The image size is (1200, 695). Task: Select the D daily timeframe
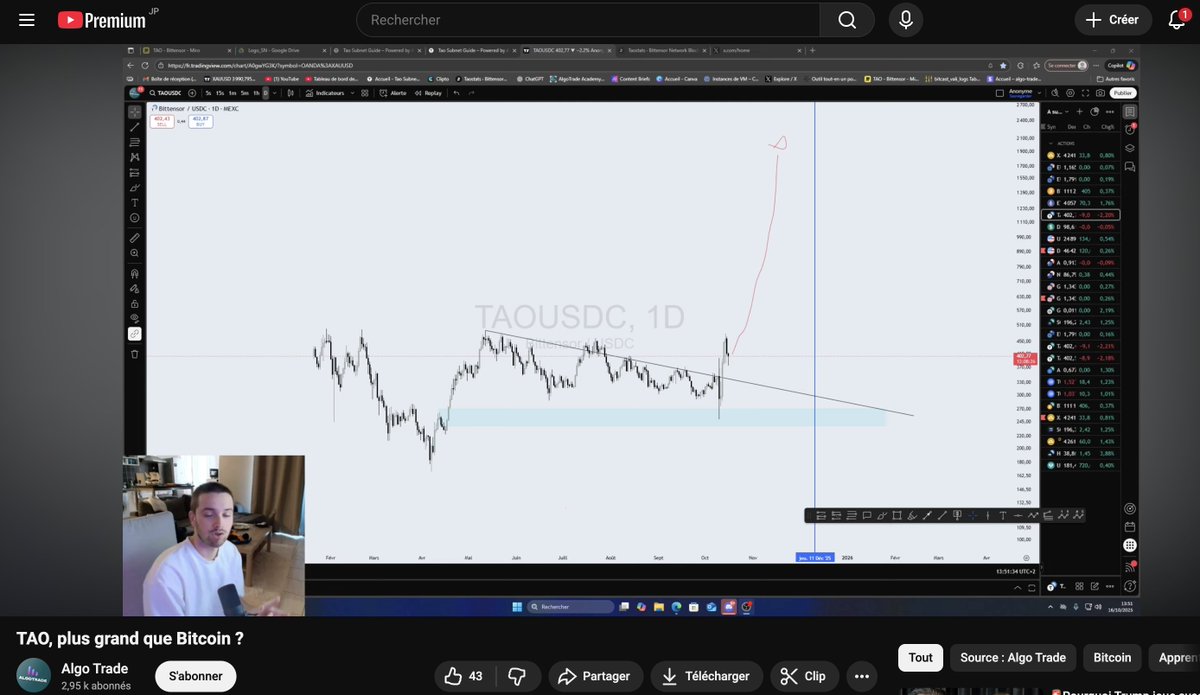coord(266,93)
